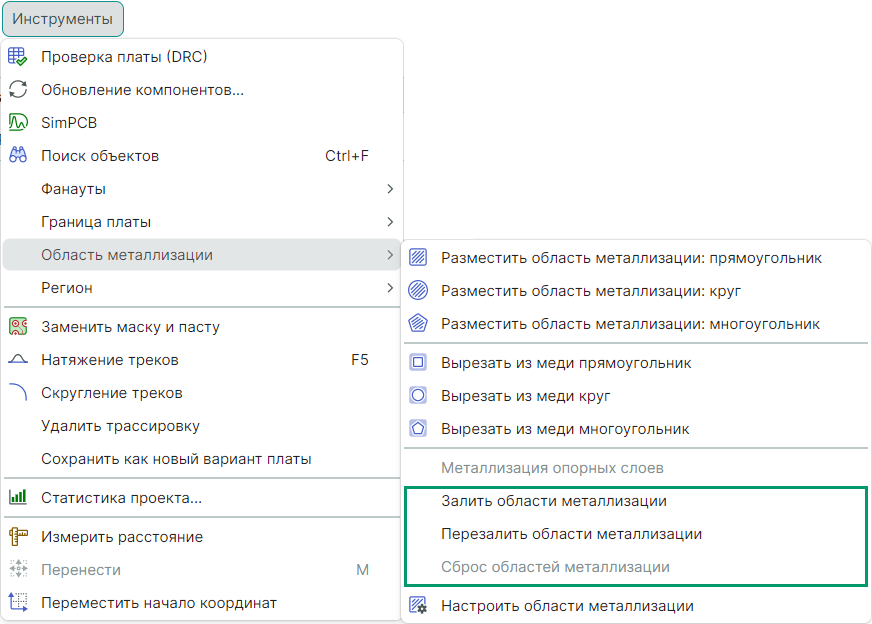Screen dimensions: 872x624
Task: Click the replace mask and paste icon
Action: point(18,327)
